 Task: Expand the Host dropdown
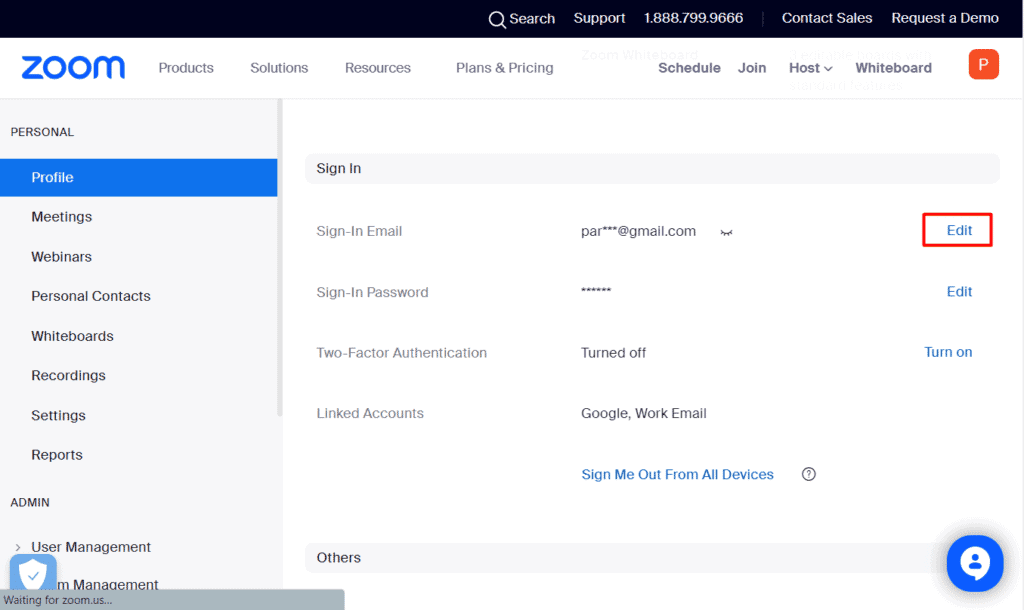(x=810, y=67)
